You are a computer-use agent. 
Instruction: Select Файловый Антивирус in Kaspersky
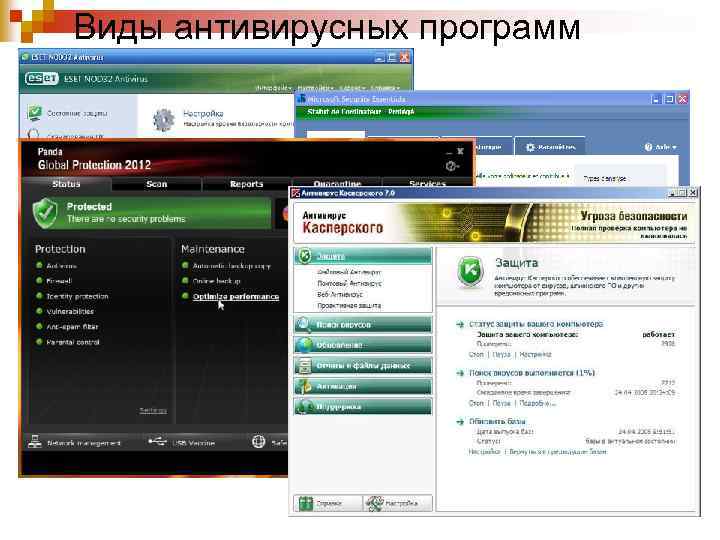tap(349, 272)
